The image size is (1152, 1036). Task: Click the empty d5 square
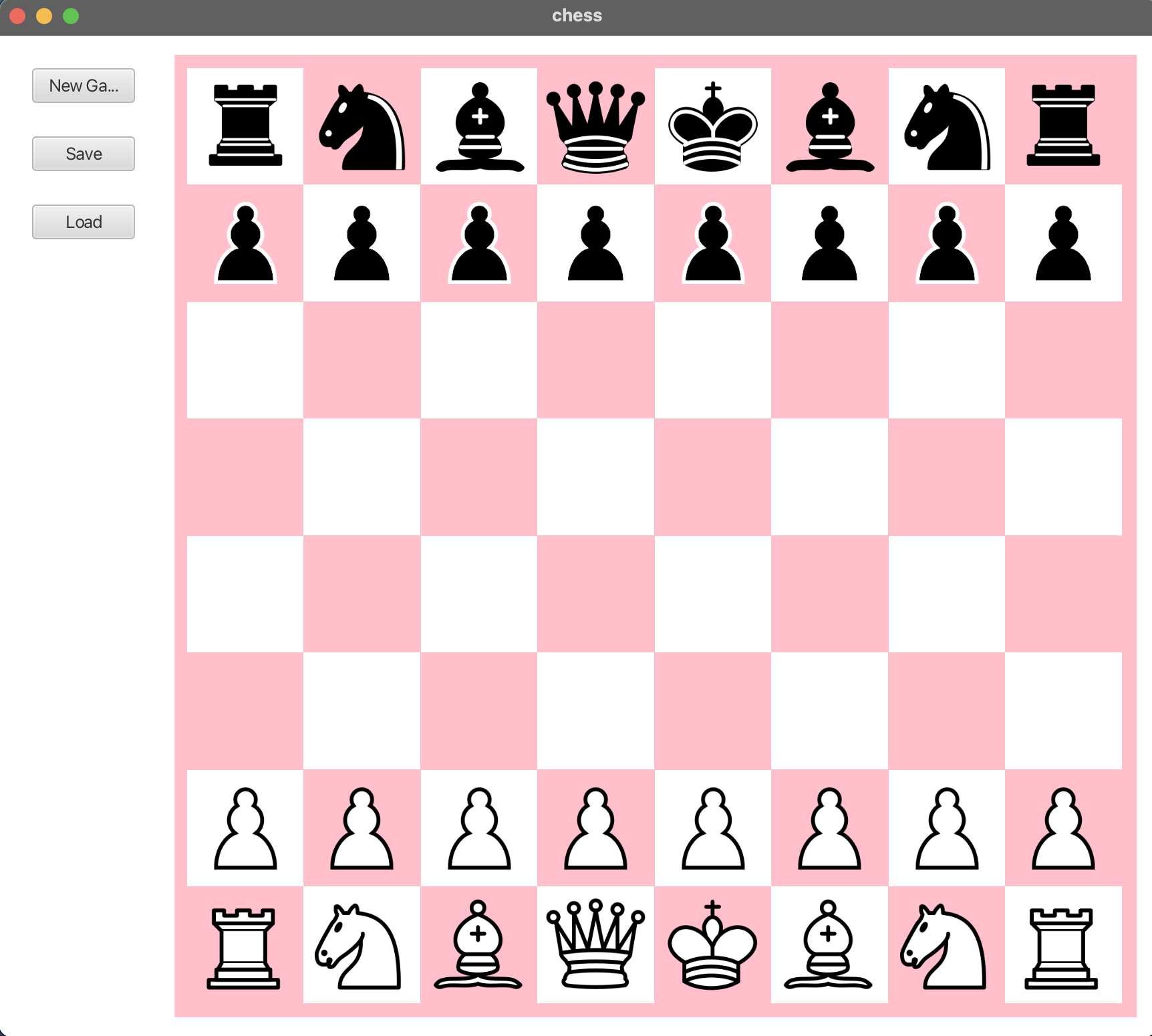coord(595,477)
